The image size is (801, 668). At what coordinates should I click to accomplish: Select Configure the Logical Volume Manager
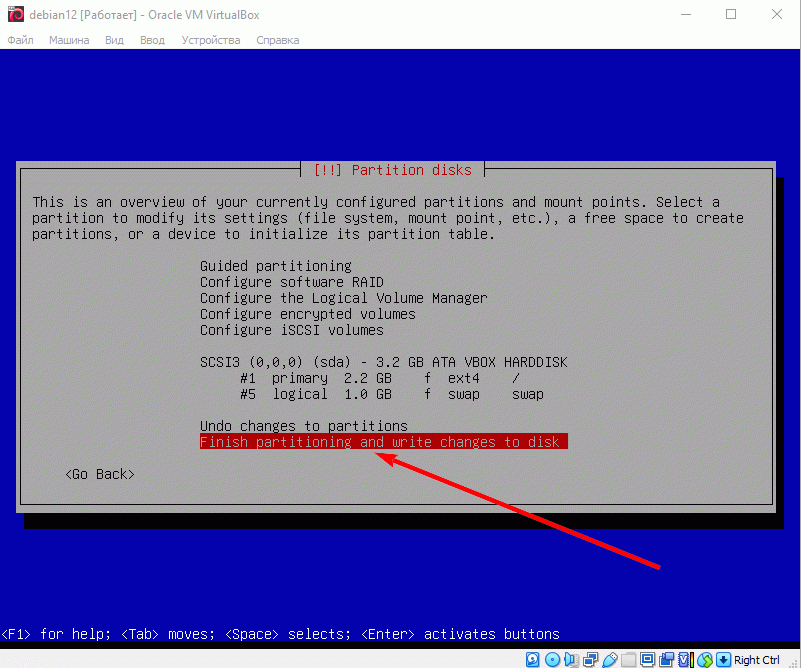click(344, 298)
